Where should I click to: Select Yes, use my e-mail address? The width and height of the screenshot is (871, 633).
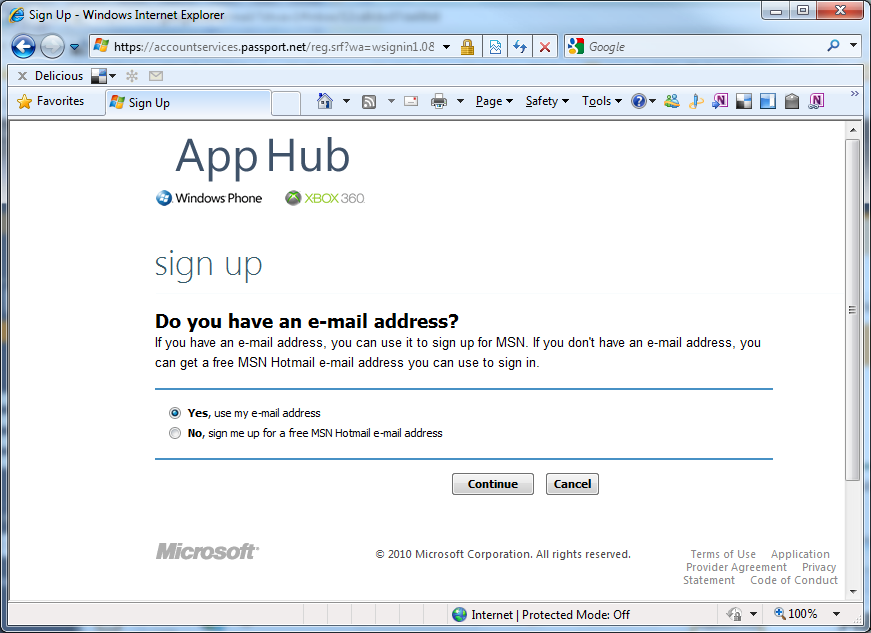point(175,413)
